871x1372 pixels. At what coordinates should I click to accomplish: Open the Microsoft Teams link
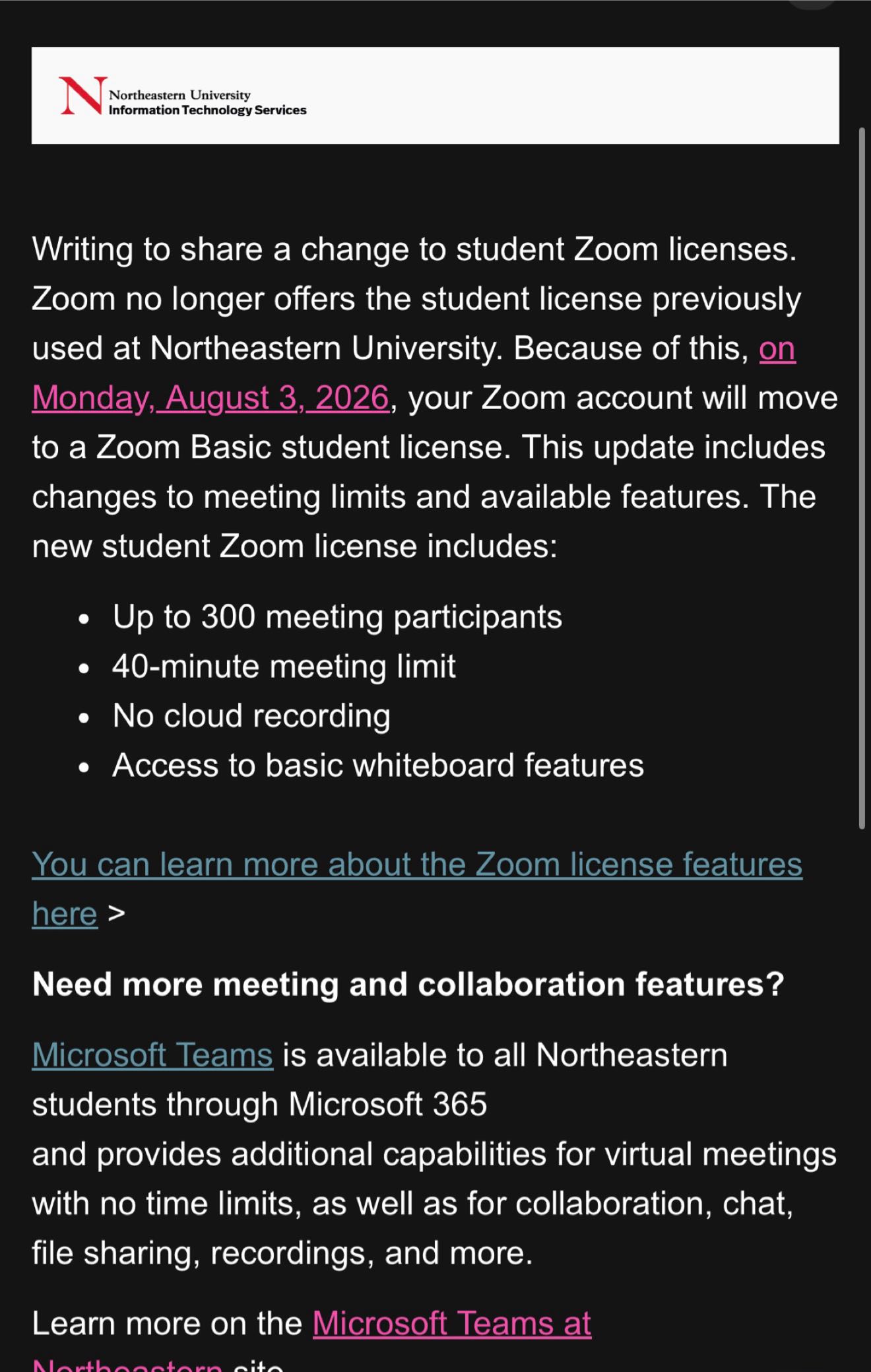click(152, 1055)
